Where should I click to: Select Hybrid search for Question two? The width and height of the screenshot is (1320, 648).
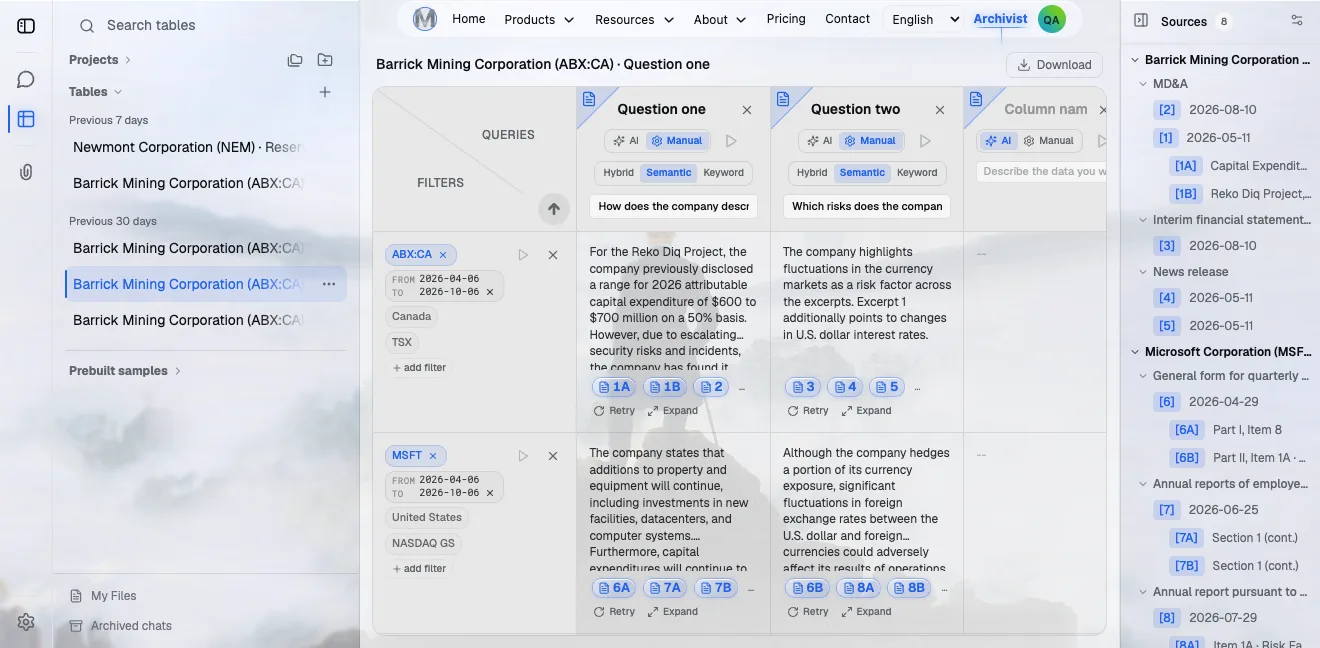(x=812, y=173)
